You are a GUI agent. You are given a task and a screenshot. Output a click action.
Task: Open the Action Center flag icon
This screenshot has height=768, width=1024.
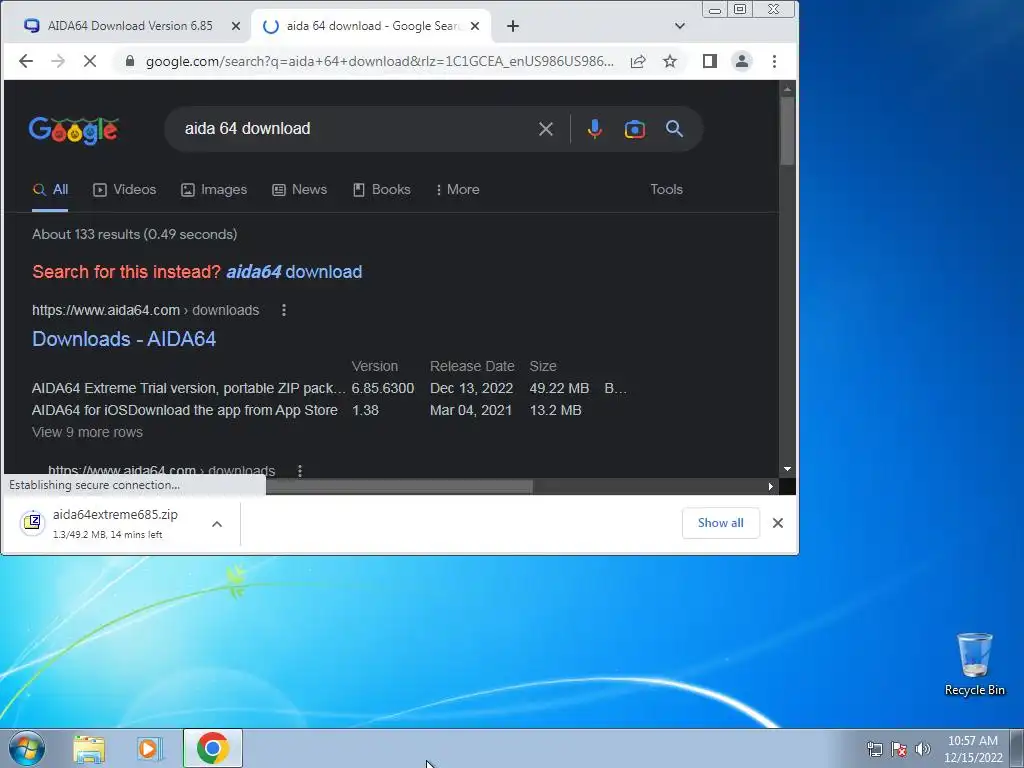pyautogui.click(x=899, y=749)
